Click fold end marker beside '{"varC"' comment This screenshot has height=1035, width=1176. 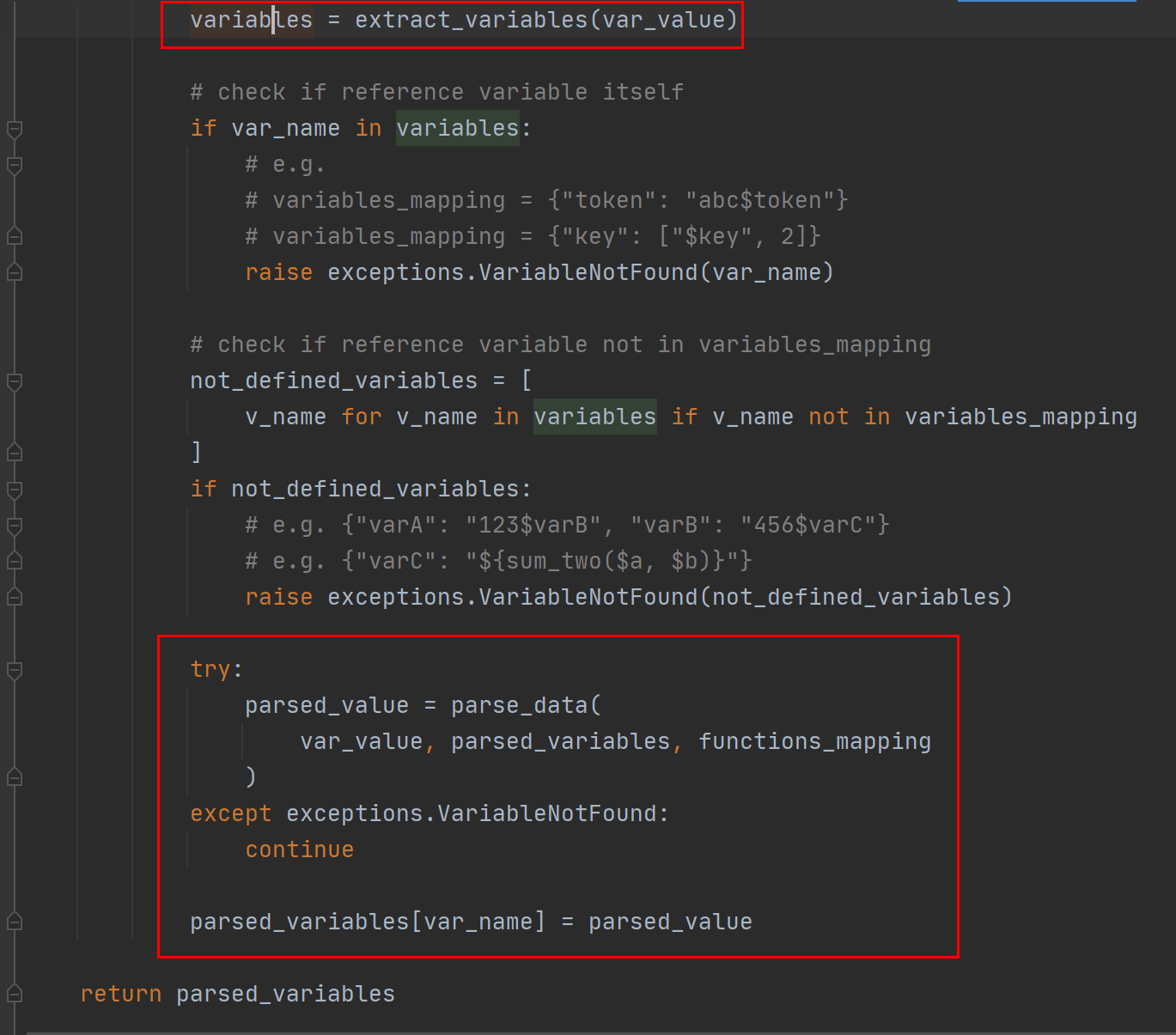point(15,560)
